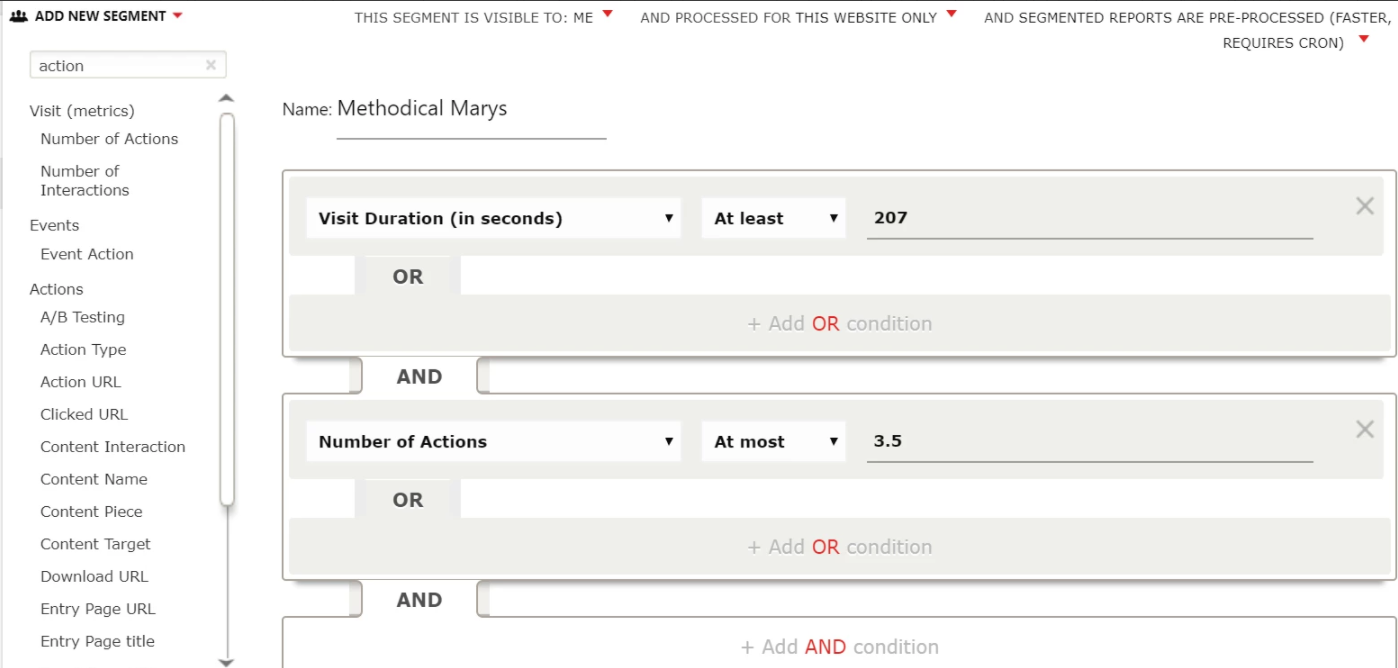Clear the segment search box text
The image size is (1398, 668).
click(211, 65)
